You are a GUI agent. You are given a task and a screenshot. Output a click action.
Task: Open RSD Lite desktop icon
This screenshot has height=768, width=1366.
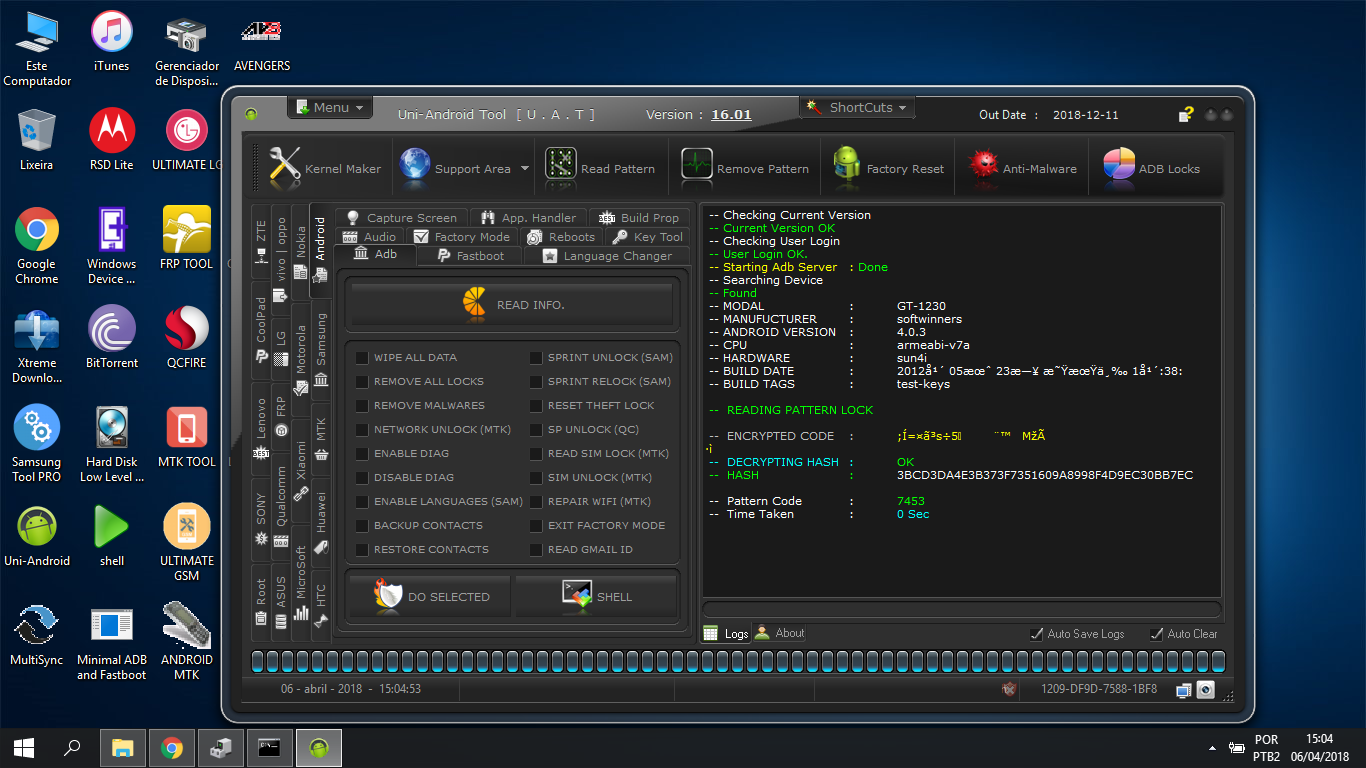pos(112,139)
